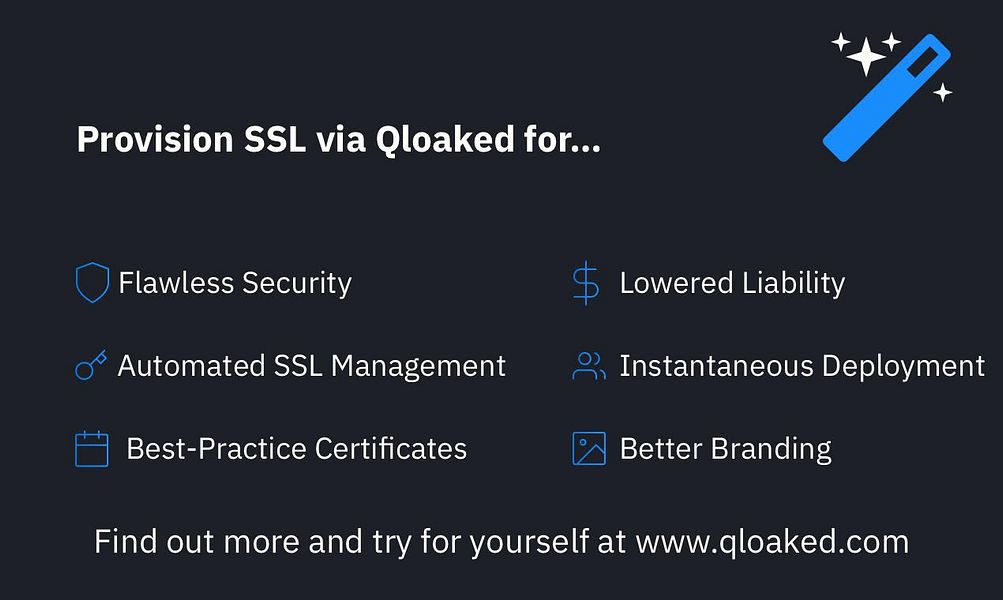Click the key icon for SSL Management
Screen dimensions: 1003x600
coord(91,365)
